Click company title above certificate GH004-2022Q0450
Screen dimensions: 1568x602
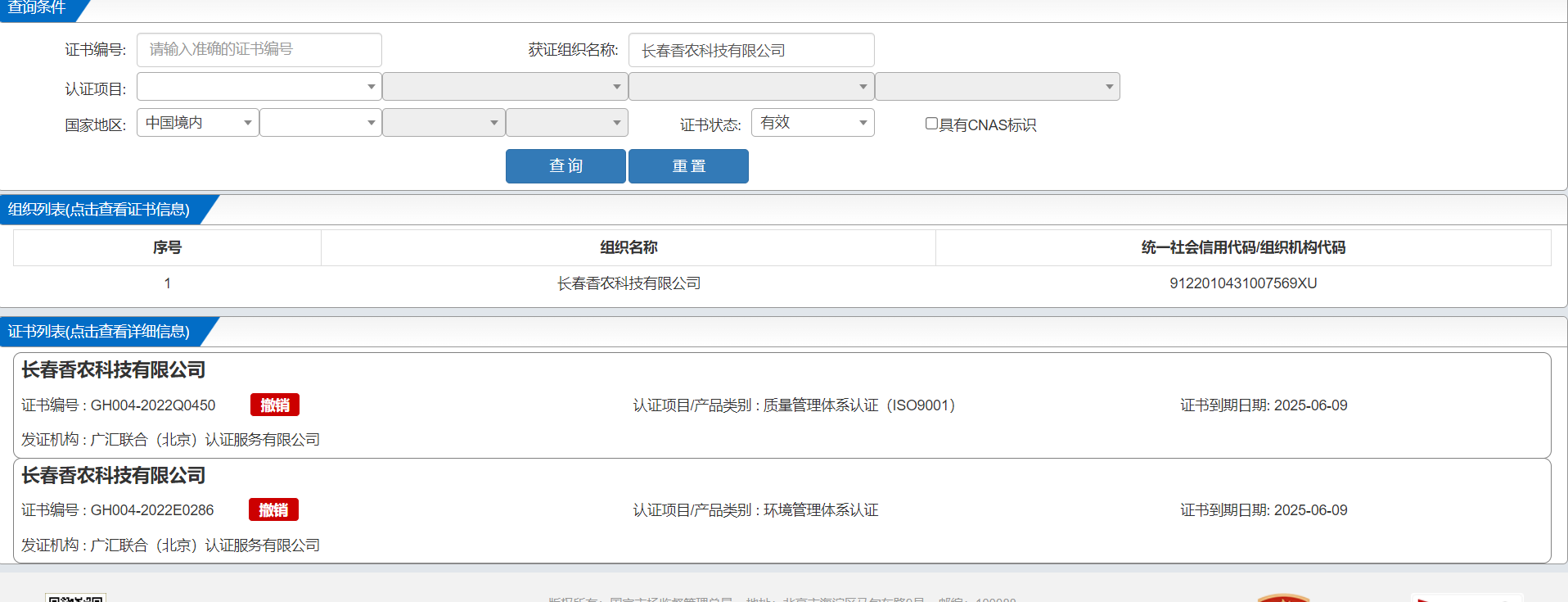pyautogui.click(x=113, y=370)
